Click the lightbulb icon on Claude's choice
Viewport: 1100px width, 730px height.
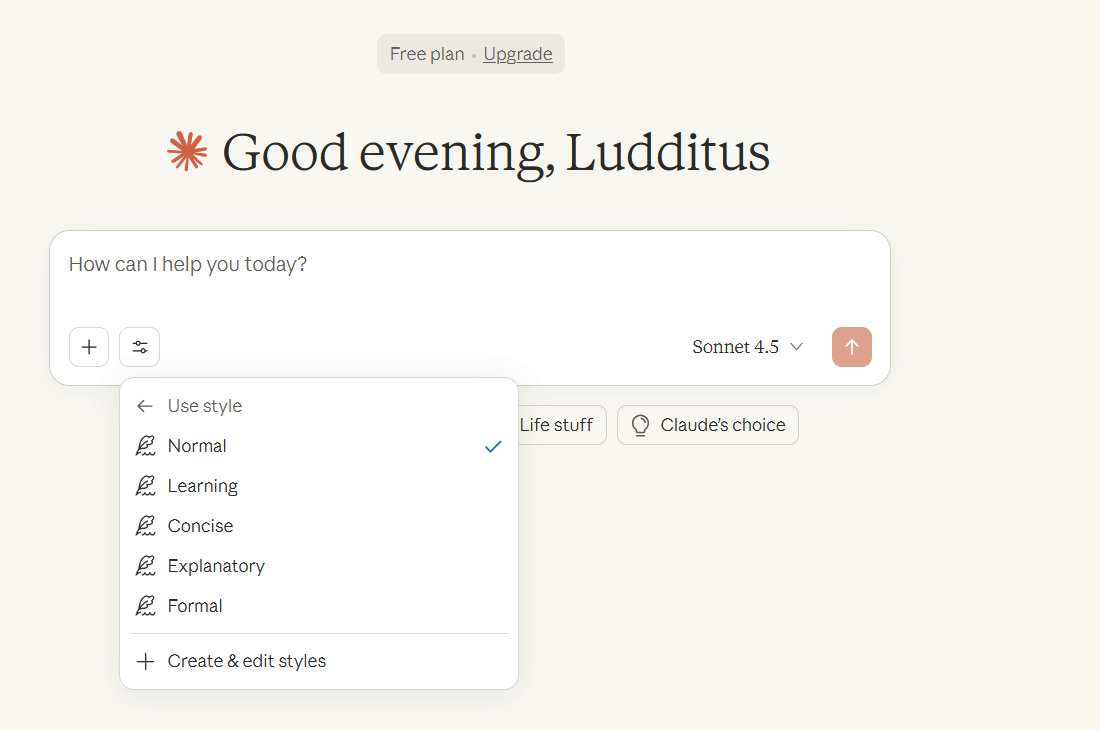640,425
